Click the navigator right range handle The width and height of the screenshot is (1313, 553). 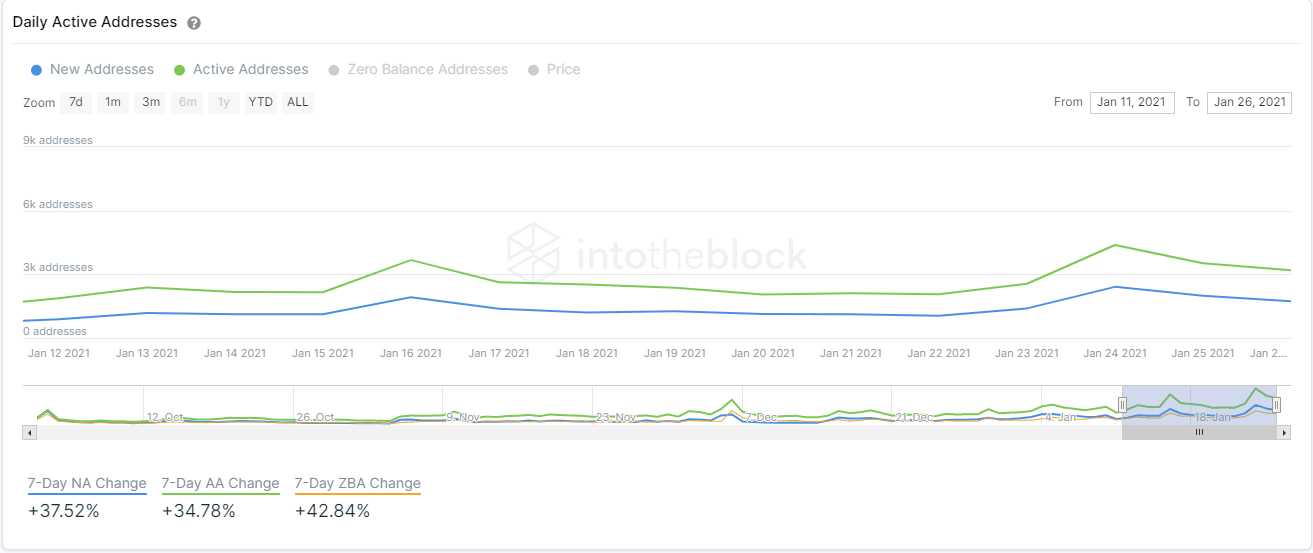pos(1276,405)
